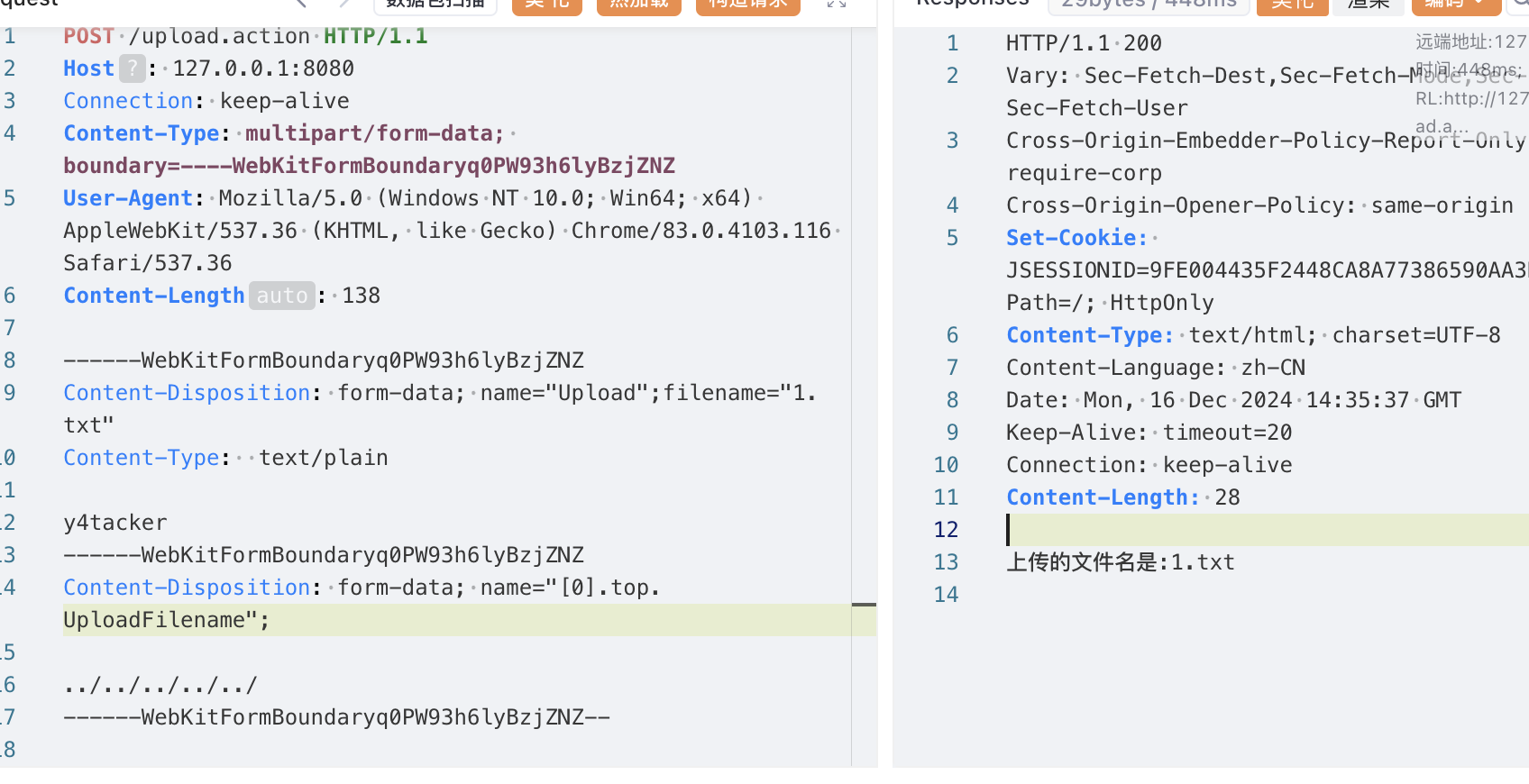Go to the previous request using the left chevron
Screen dimensions: 1529x784
click(x=301, y=4)
